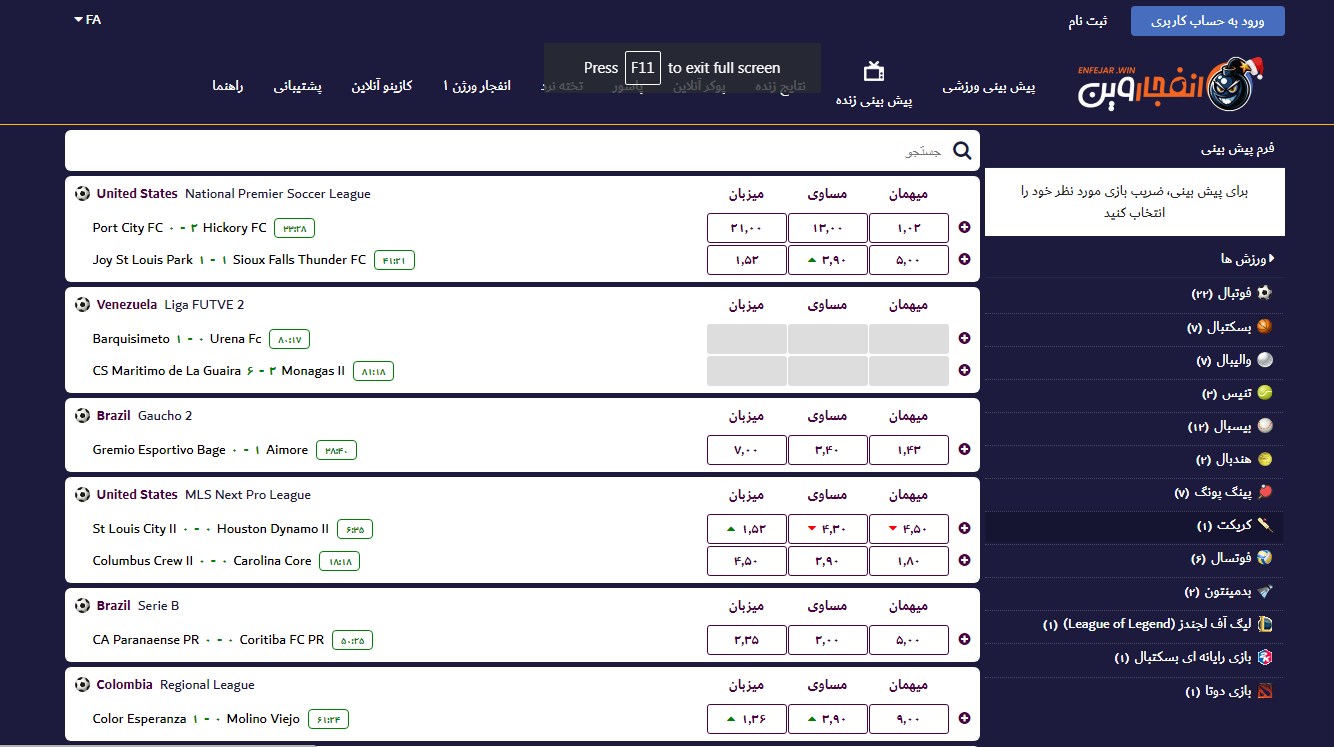The width and height of the screenshot is (1334, 747).
Task: Pick draw odds for Columbus Crew II
Action: click(x=827, y=561)
